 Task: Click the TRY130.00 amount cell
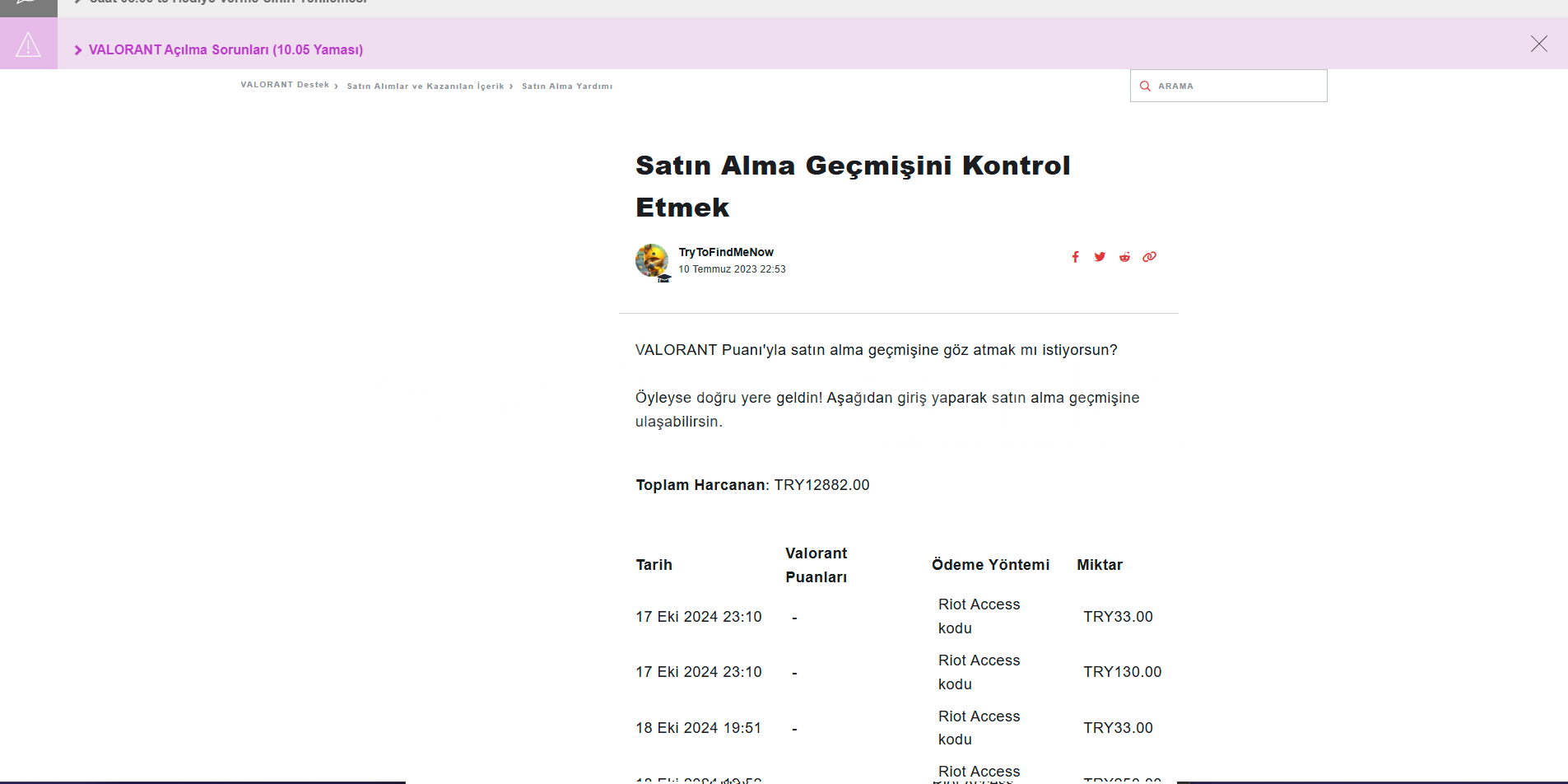1122,672
